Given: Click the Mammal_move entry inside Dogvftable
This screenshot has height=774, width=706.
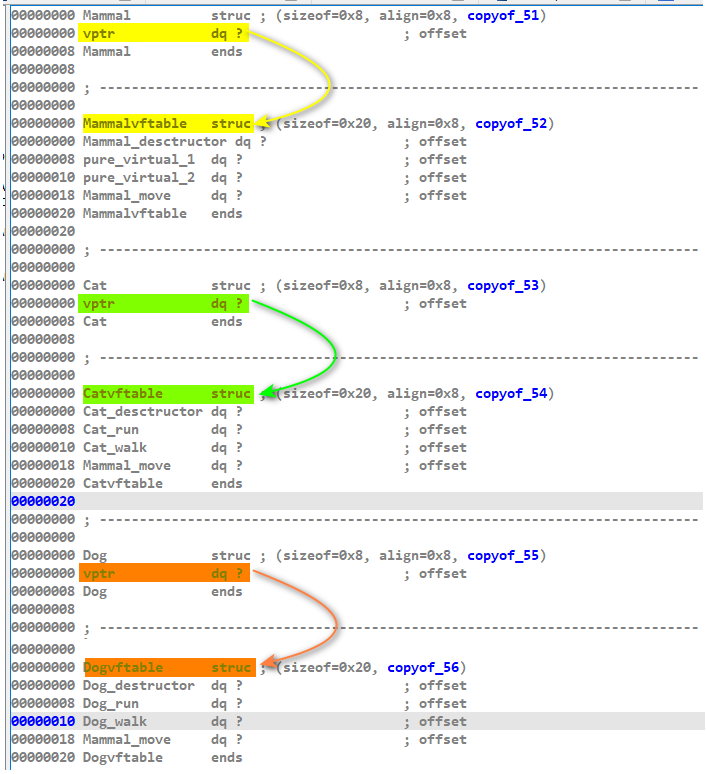Looking at the screenshot, I should [x=126, y=740].
